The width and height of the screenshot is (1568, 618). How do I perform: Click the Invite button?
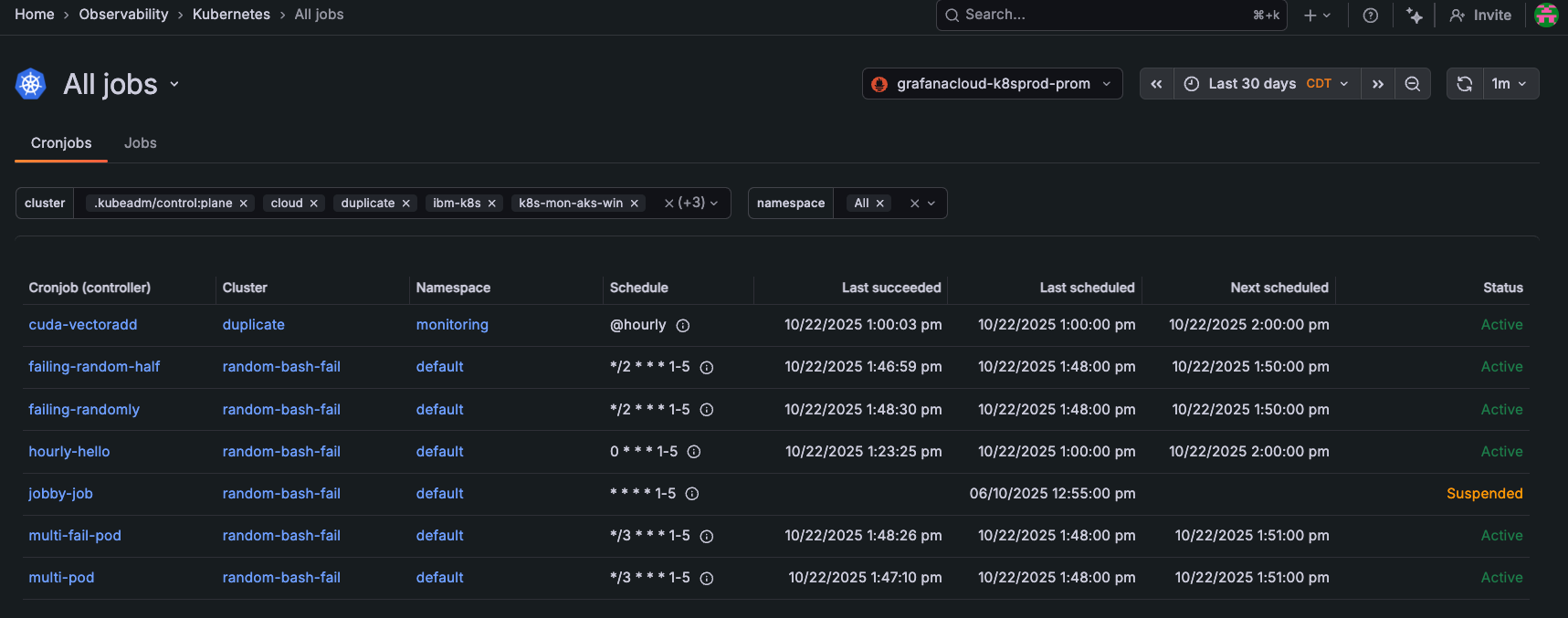pos(1480,16)
